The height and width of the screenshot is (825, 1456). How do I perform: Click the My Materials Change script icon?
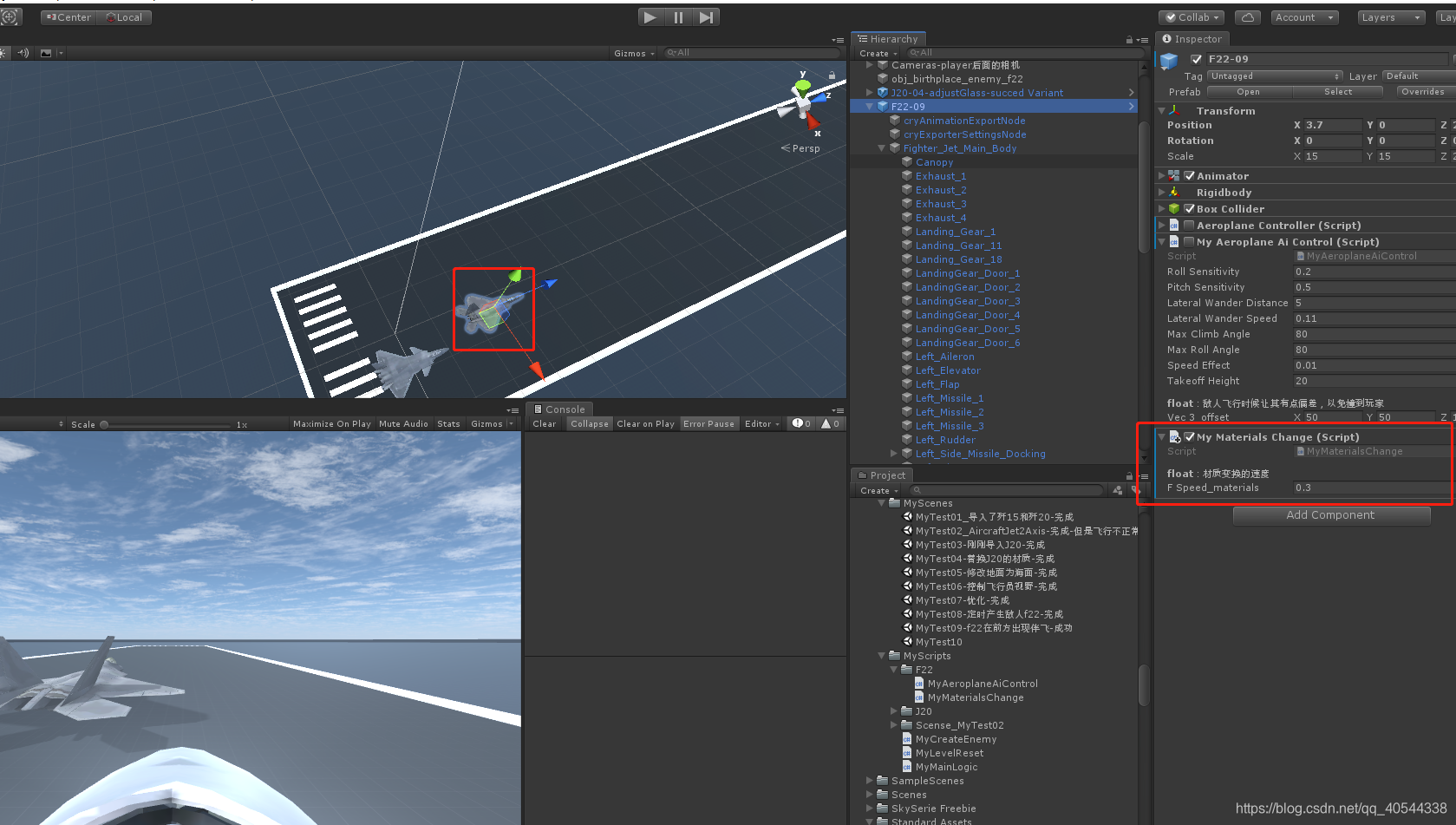(x=1175, y=437)
